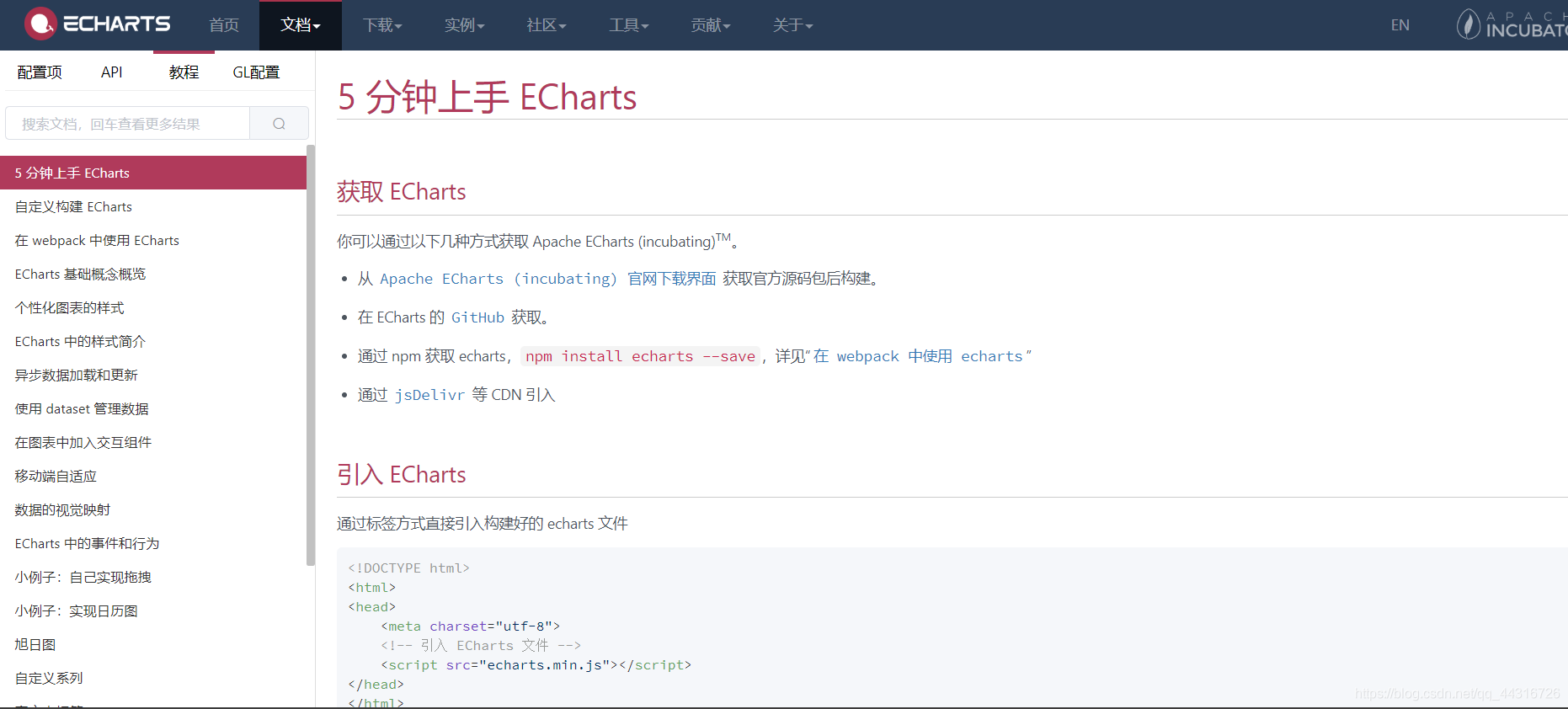1568x709 pixels.
Task: Open the GitHub link
Action: click(477, 317)
